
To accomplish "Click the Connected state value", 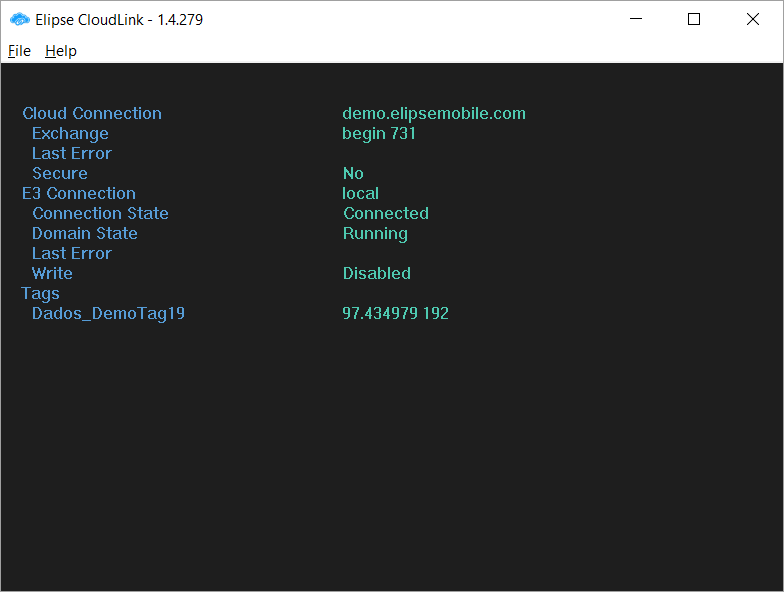I will pos(386,214).
